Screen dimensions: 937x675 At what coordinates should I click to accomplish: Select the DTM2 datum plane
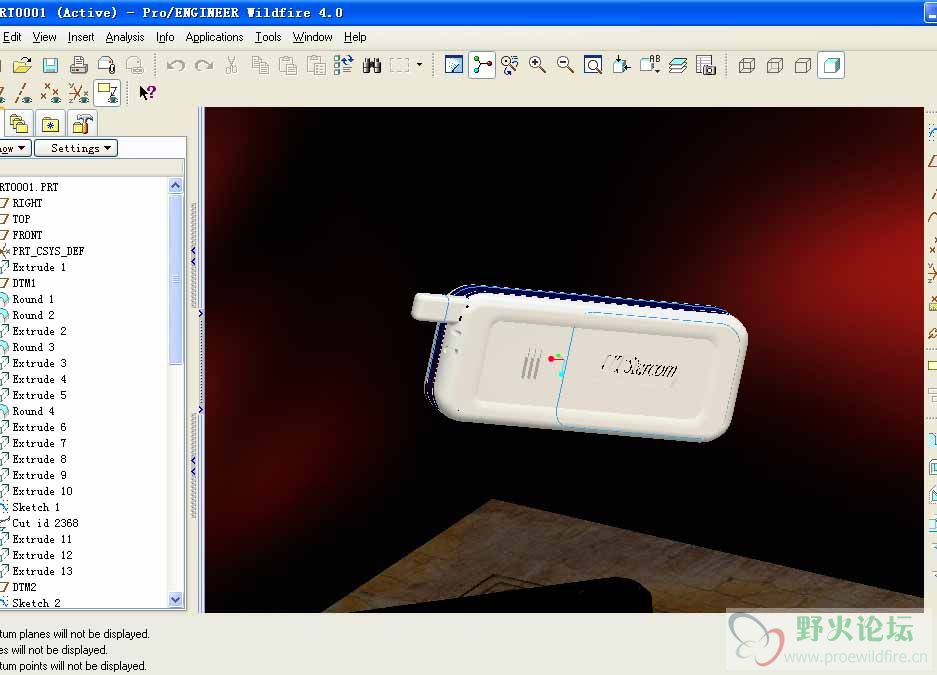tap(24, 587)
